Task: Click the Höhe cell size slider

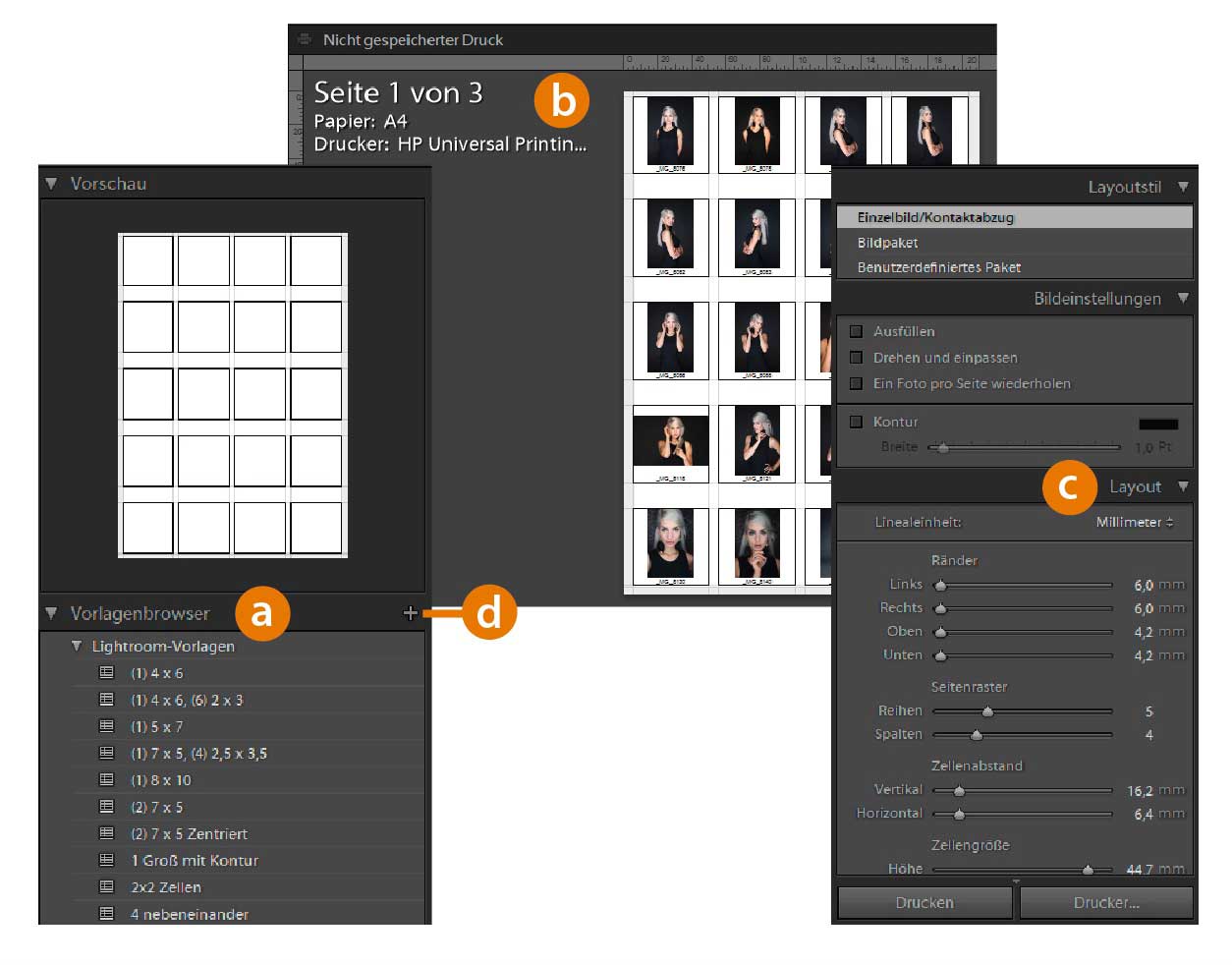Action: [x=1023, y=869]
